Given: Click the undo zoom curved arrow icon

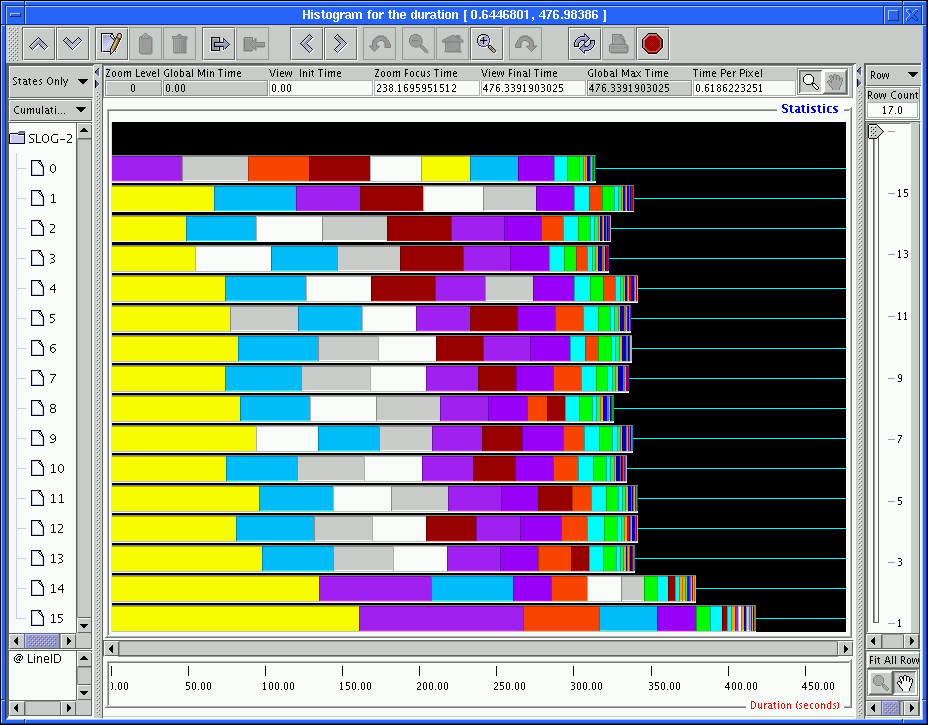Looking at the screenshot, I should click(379, 44).
